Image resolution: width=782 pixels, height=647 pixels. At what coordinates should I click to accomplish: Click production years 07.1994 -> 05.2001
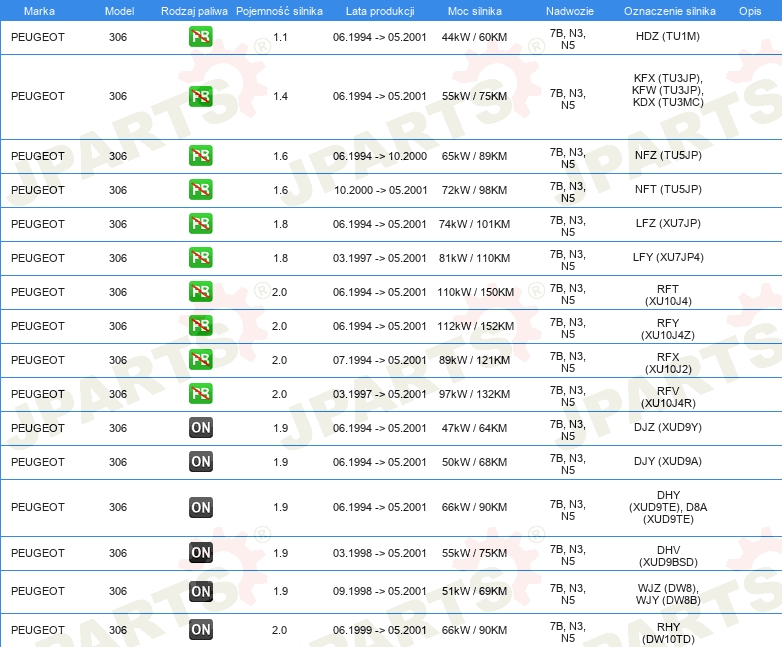pyautogui.click(x=380, y=360)
